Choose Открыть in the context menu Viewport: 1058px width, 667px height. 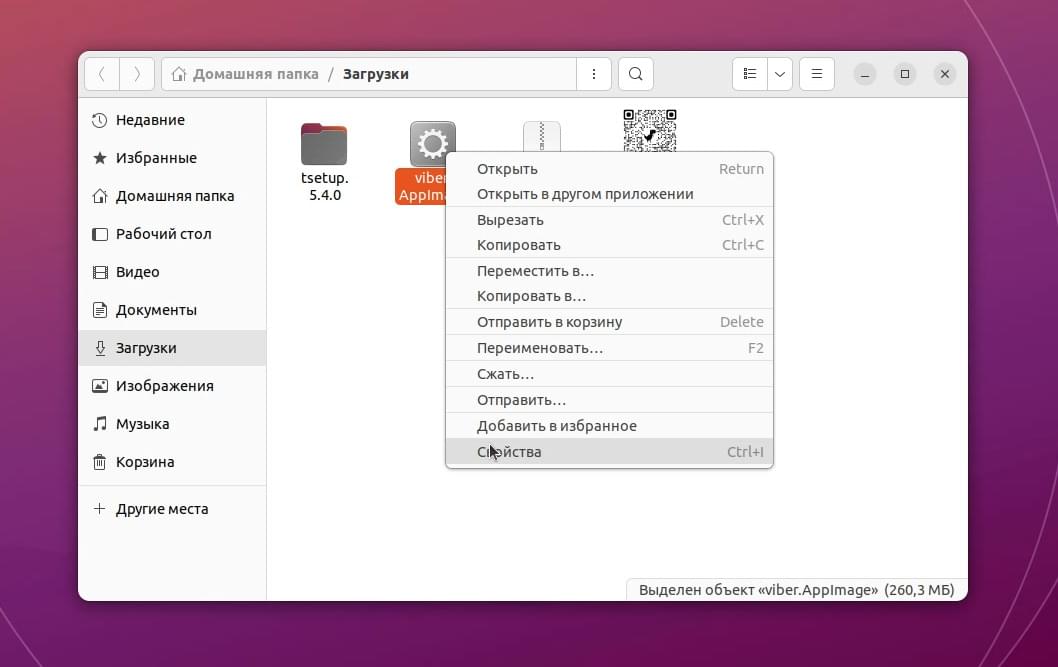tap(609, 169)
